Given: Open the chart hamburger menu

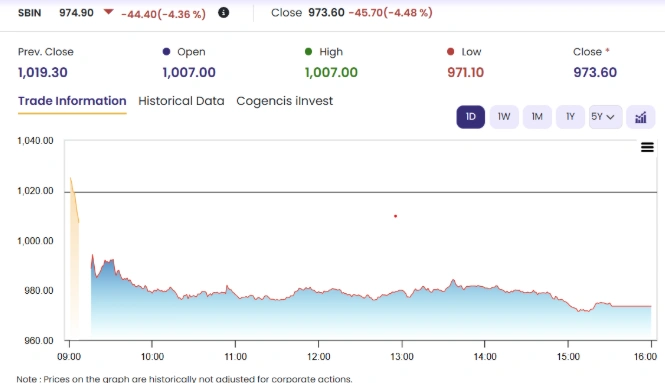Looking at the screenshot, I should (647, 147).
